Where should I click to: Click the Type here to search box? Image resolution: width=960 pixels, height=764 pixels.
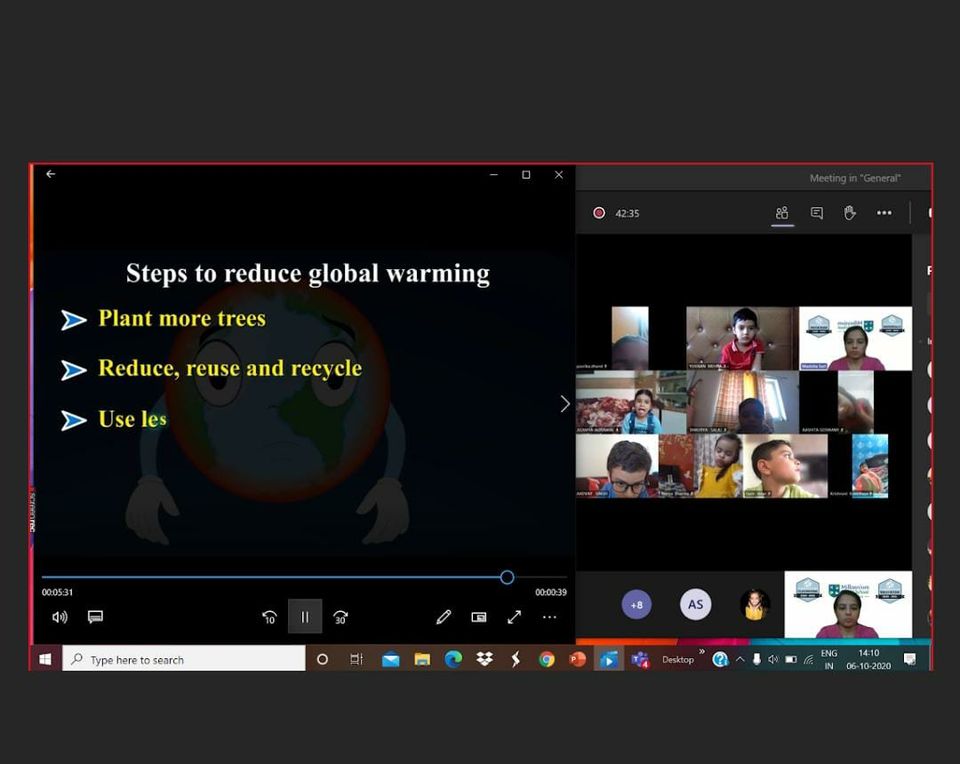click(185, 660)
